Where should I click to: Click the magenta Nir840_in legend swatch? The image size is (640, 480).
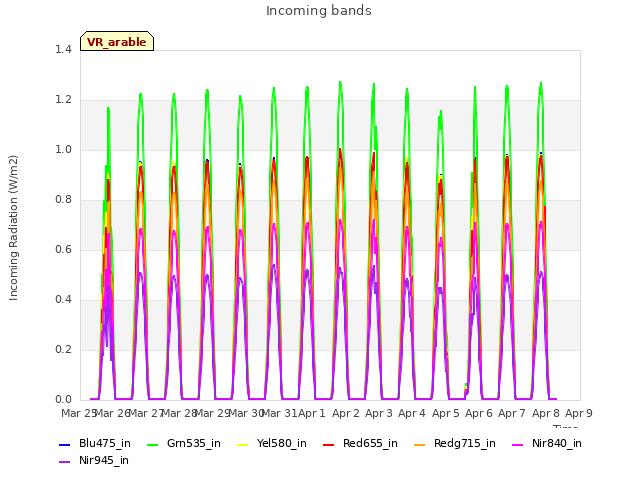pos(518,444)
